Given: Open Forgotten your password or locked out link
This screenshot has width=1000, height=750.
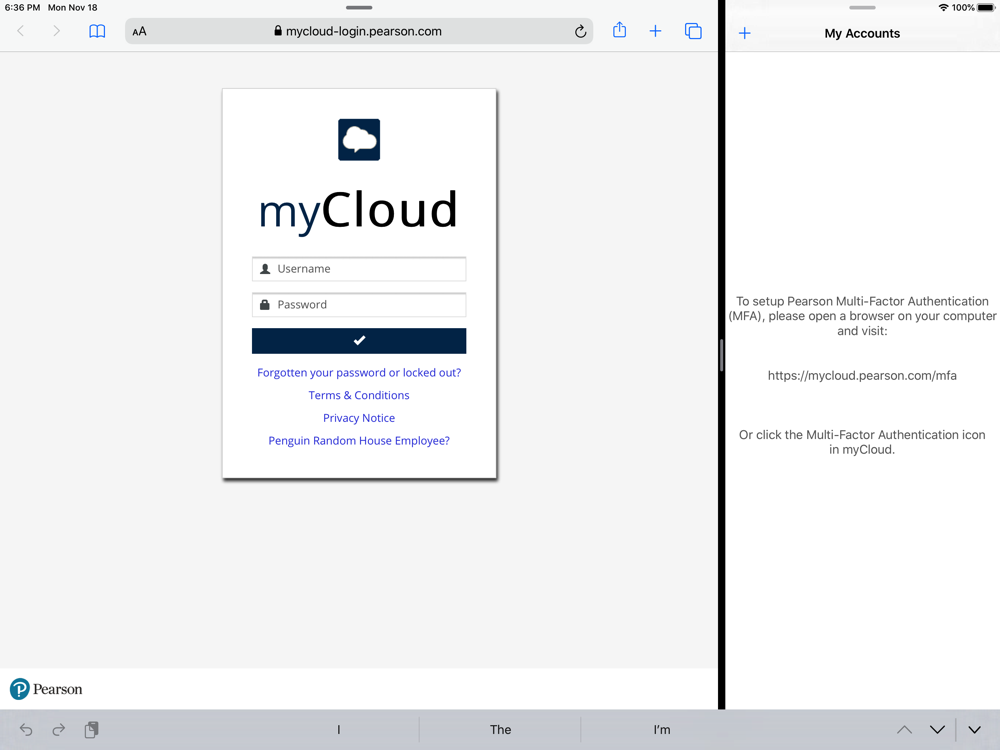Looking at the screenshot, I should tap(359, 372).
